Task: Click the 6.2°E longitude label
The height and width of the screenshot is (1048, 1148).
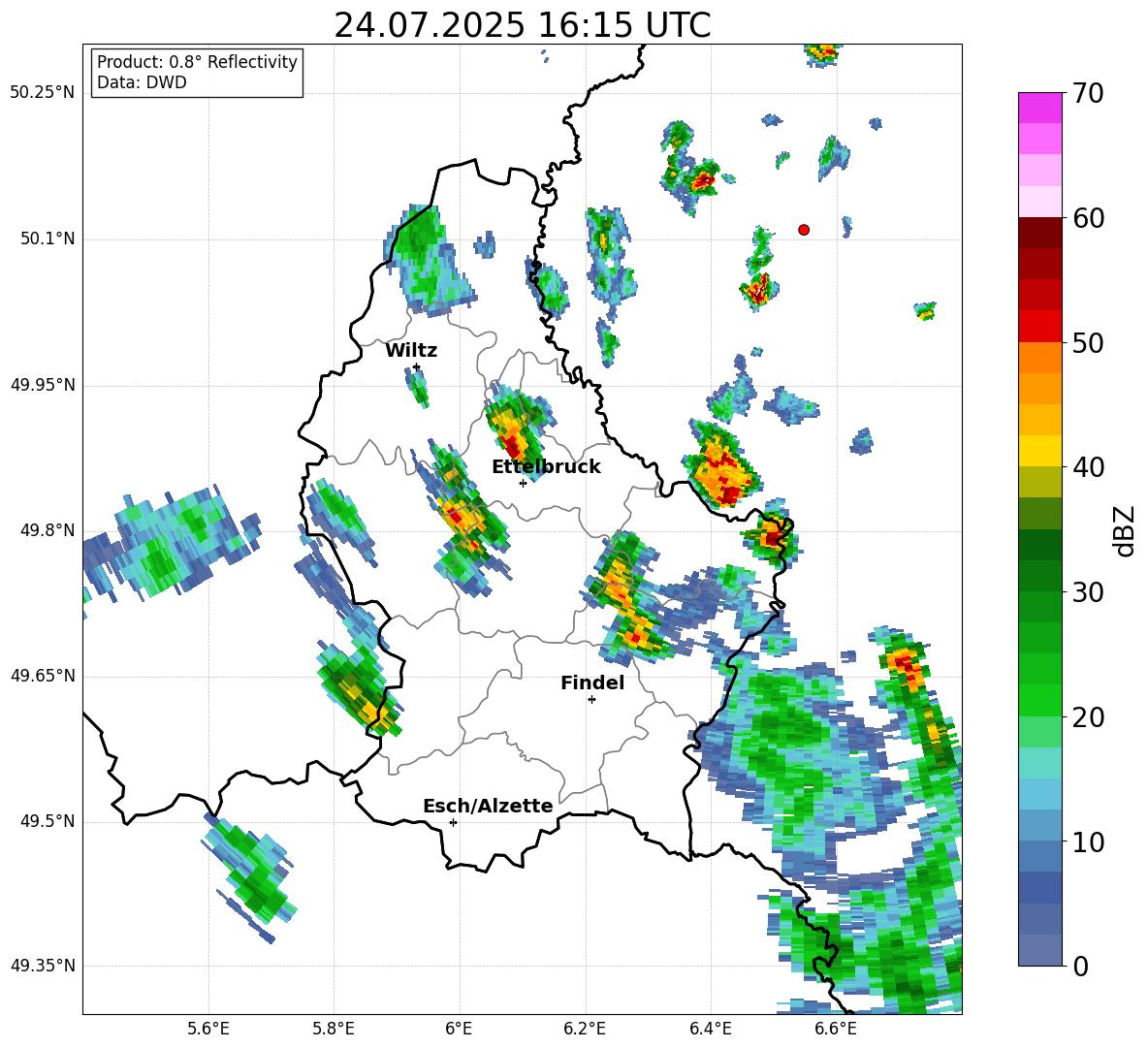Action: tap(585, 1030)
